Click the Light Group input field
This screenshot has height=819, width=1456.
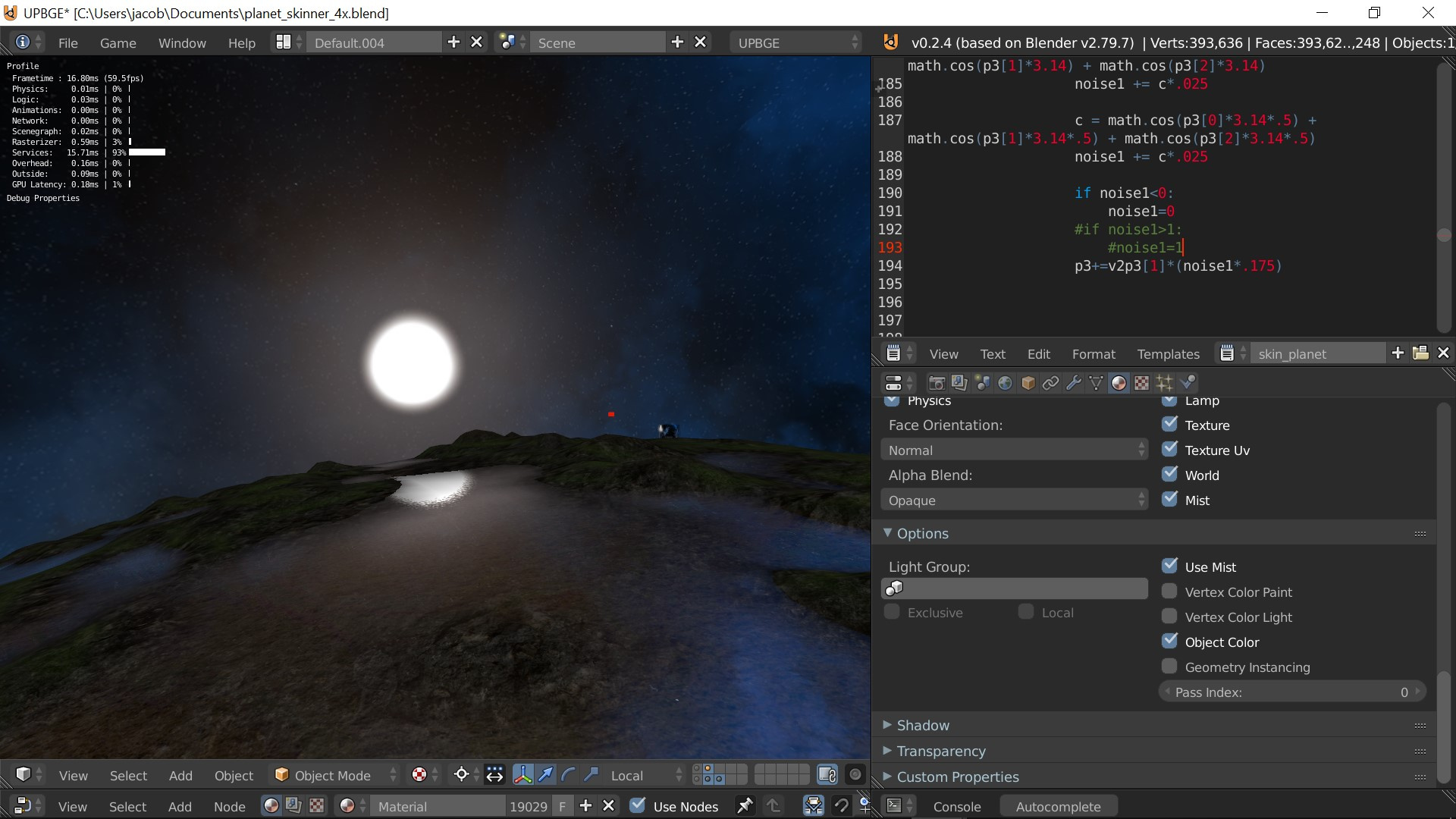1014,588
